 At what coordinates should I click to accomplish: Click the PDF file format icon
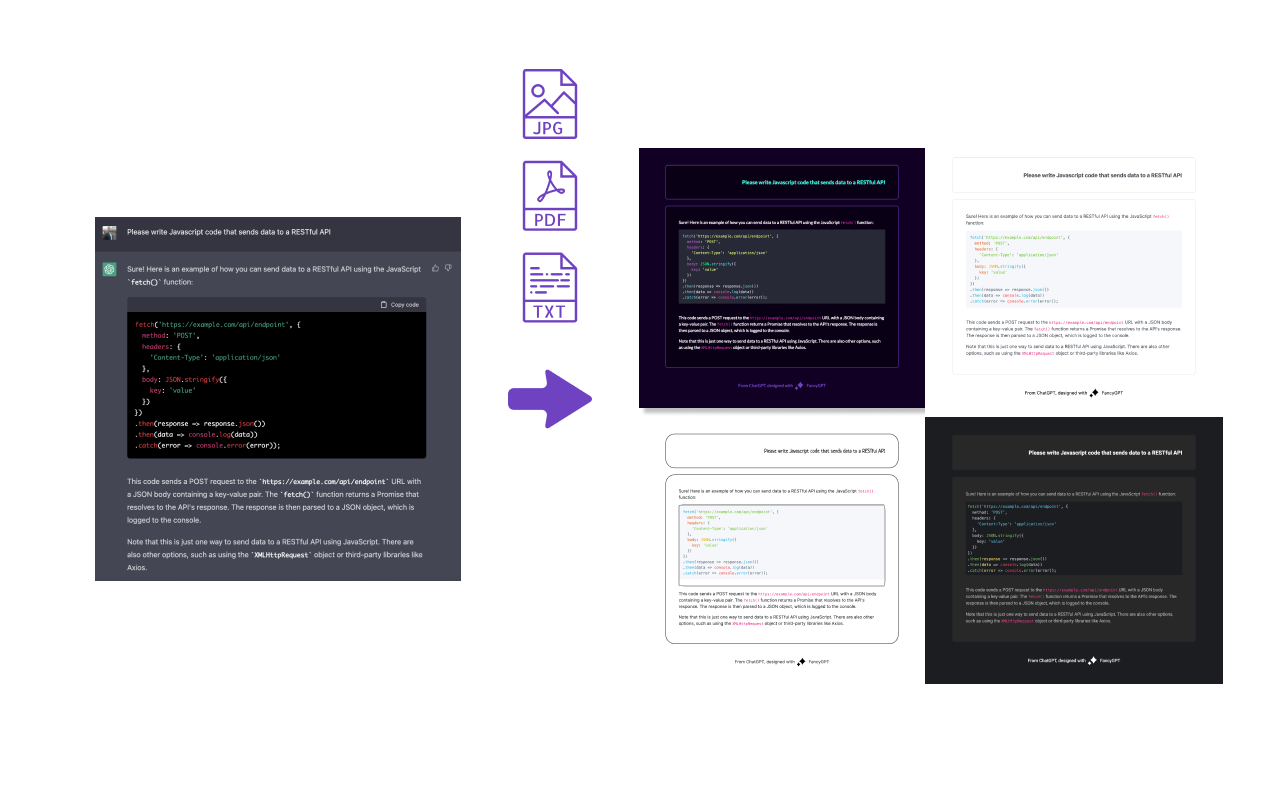tap(550, 196)
